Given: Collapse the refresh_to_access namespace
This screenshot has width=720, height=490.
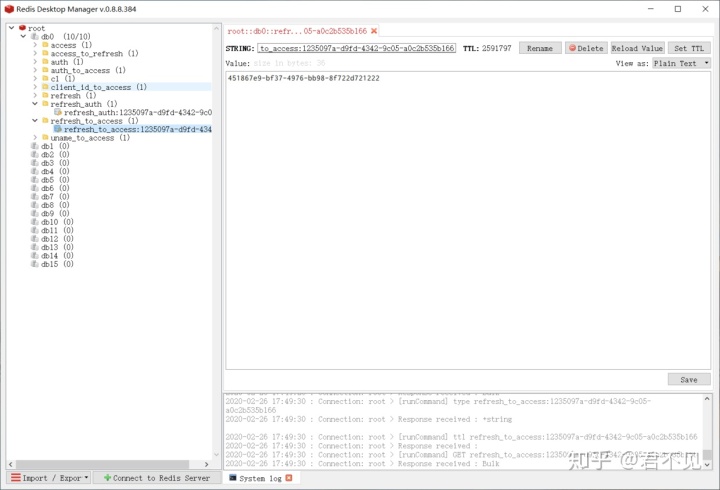Looking at the screenshot, I should pyautogui.click(x=35, y=121).
